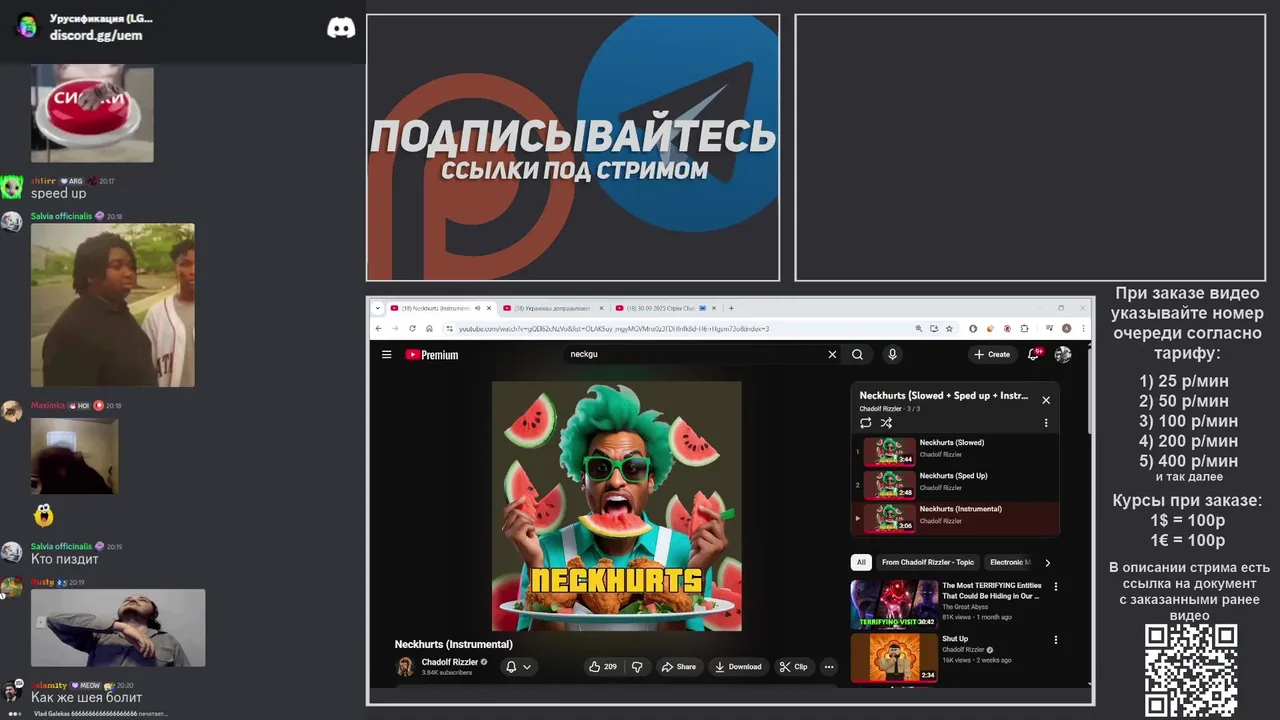Click the Create button
Screen dimensions: 1280x720
[x=992, y=354]
